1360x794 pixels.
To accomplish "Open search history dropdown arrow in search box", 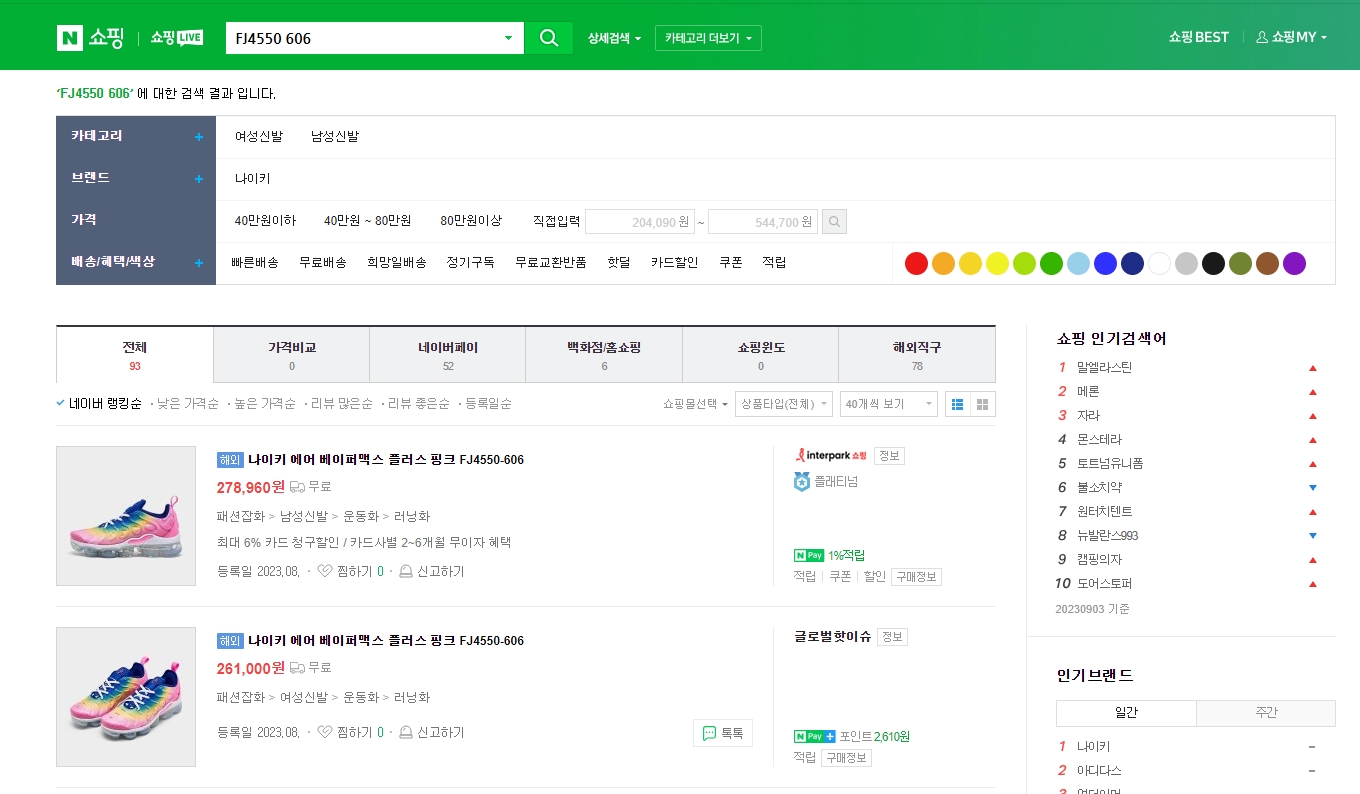I will pos(508,38).
